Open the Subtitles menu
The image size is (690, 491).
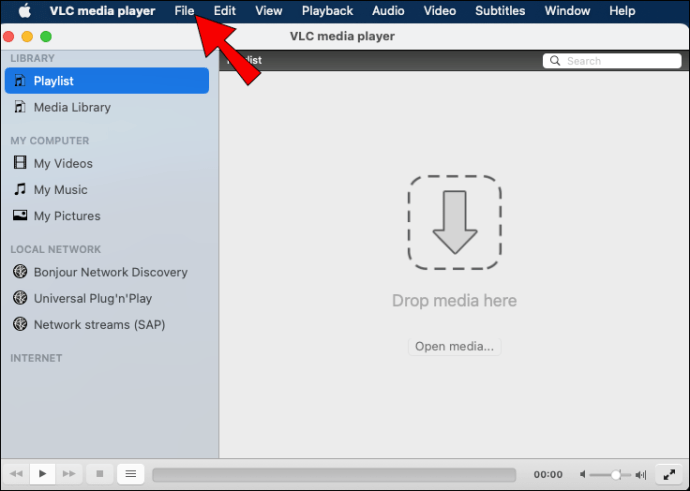[500, 11]
